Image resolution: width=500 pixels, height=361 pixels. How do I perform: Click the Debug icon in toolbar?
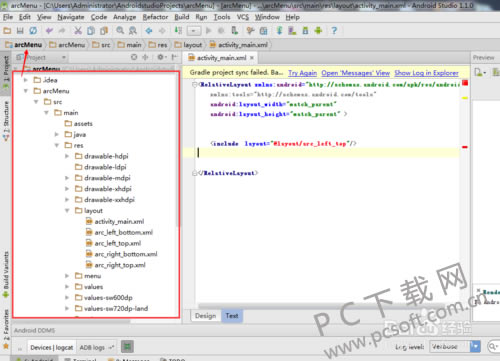coord(221,31)
